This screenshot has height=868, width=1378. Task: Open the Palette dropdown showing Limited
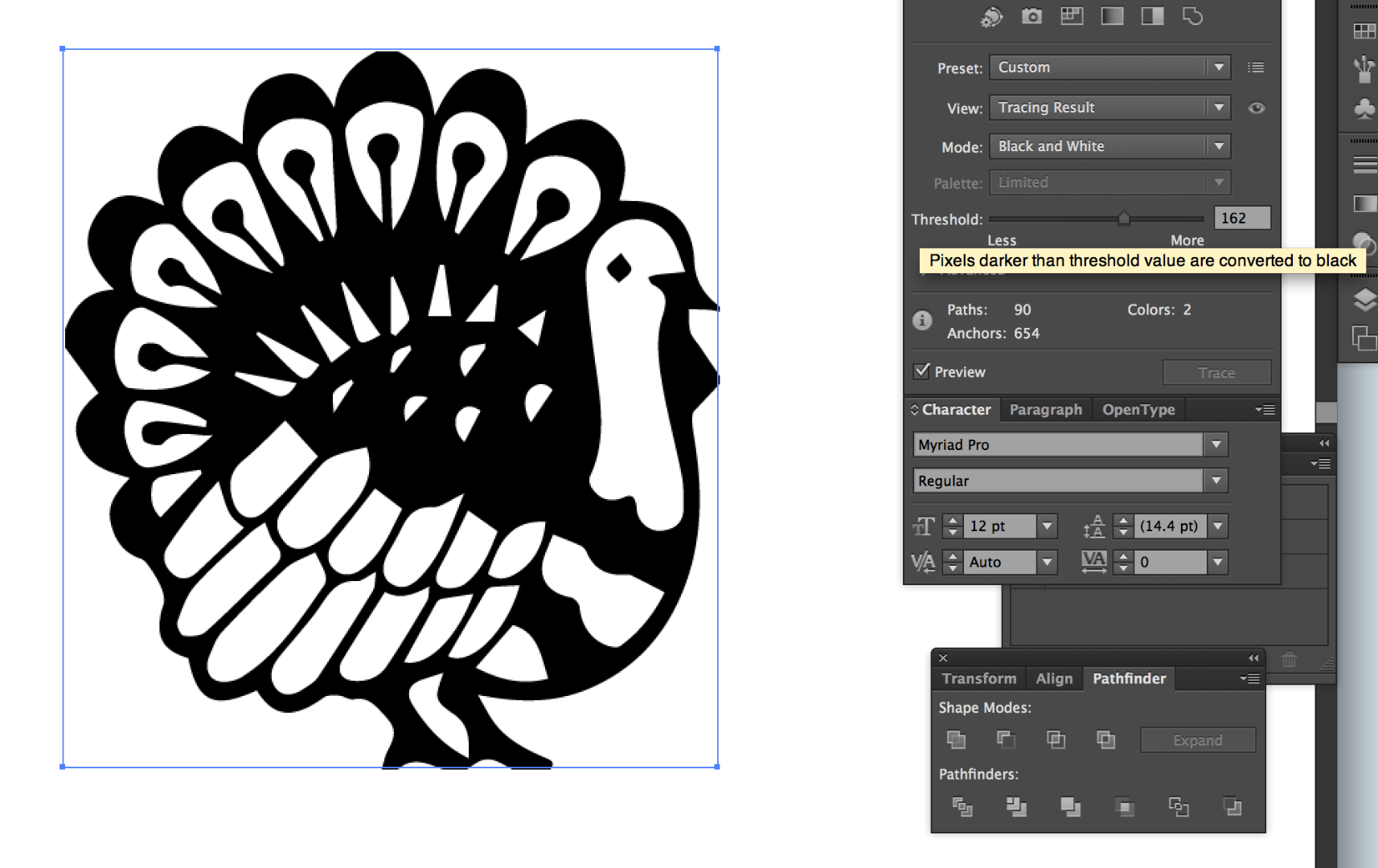[1110, 182]
